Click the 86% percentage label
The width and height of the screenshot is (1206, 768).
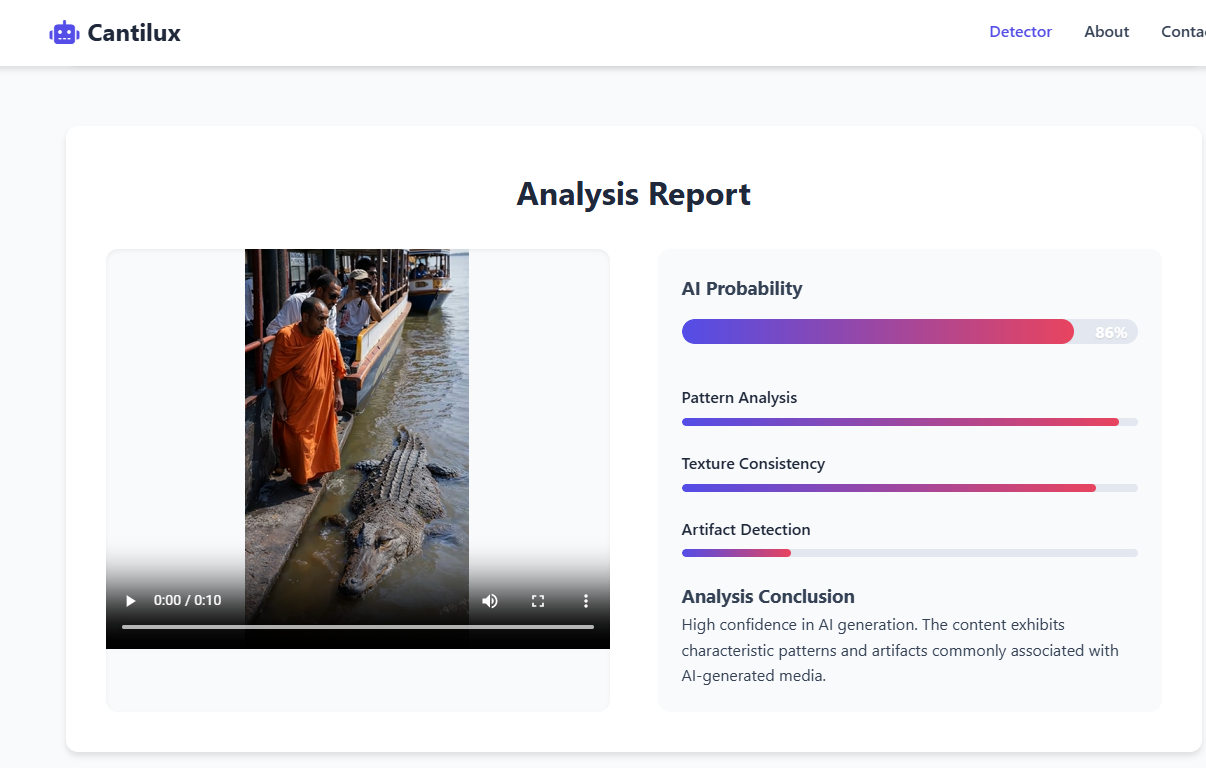point(1111,333)
